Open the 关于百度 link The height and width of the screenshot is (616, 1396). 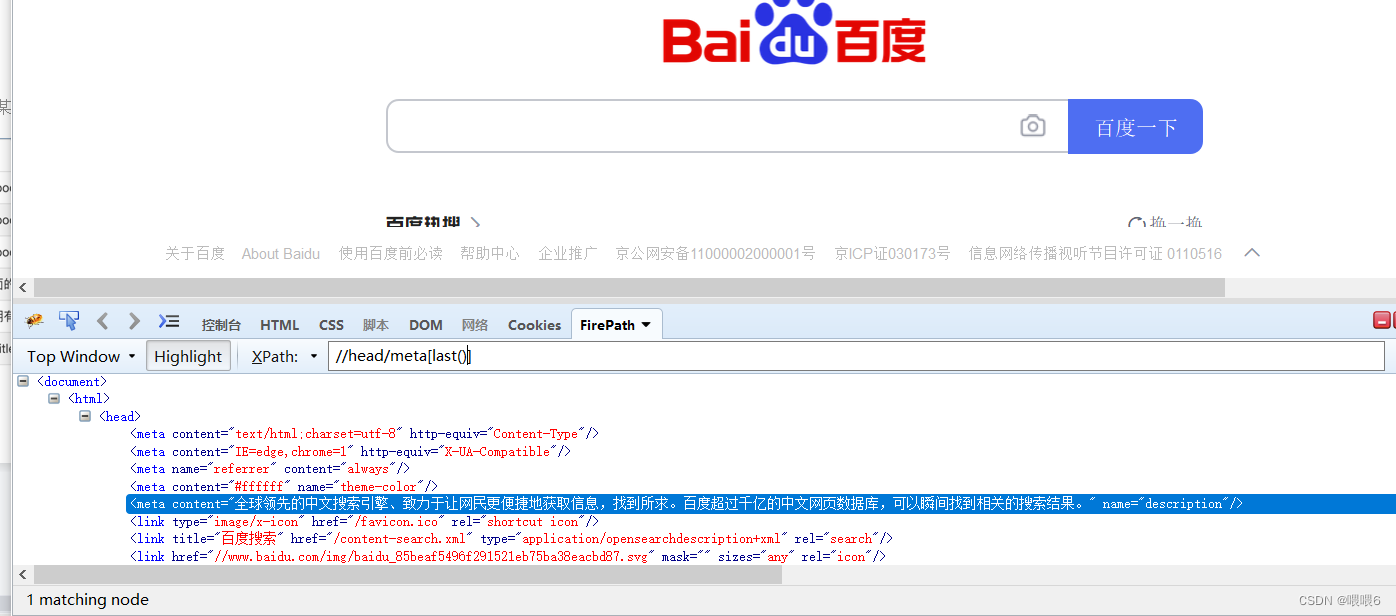[195, 254]
